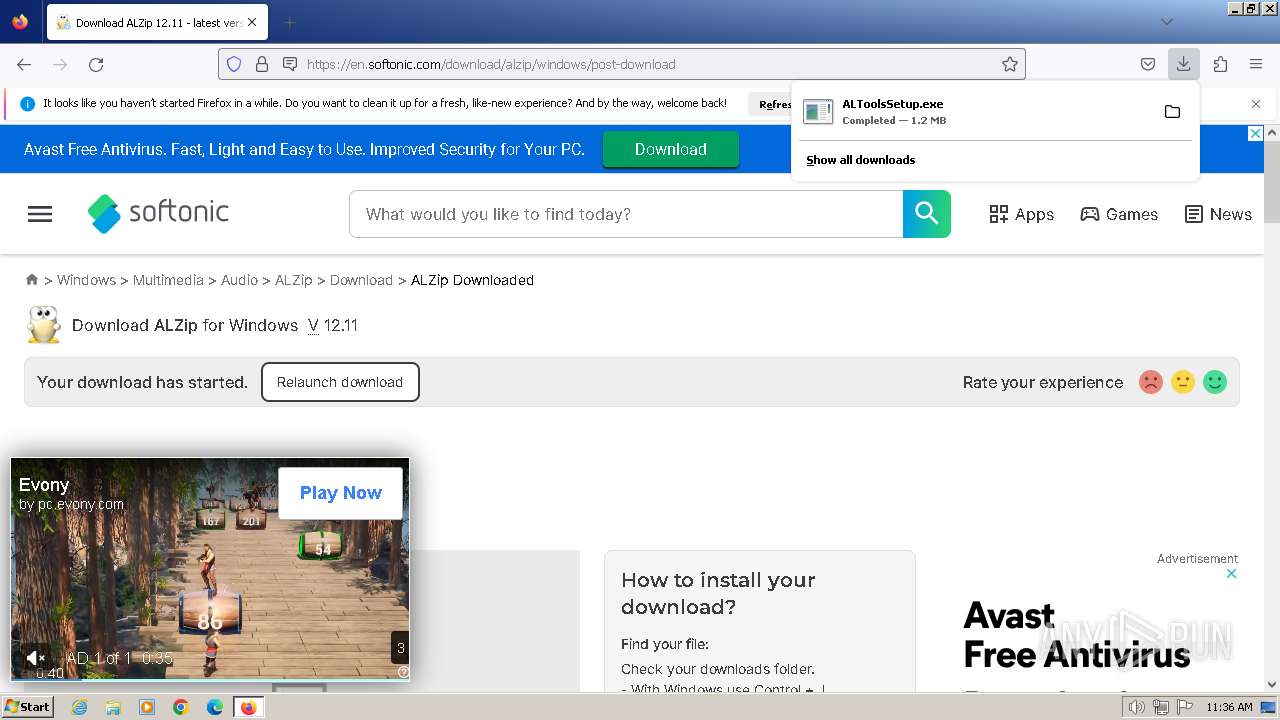
Task: Click the green search magnifier button
Action: [x=927, y=214]
